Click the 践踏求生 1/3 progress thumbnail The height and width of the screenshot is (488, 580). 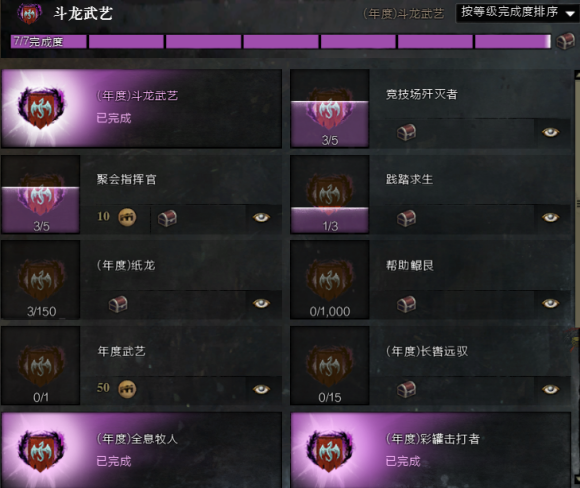[x=330, y=194]
